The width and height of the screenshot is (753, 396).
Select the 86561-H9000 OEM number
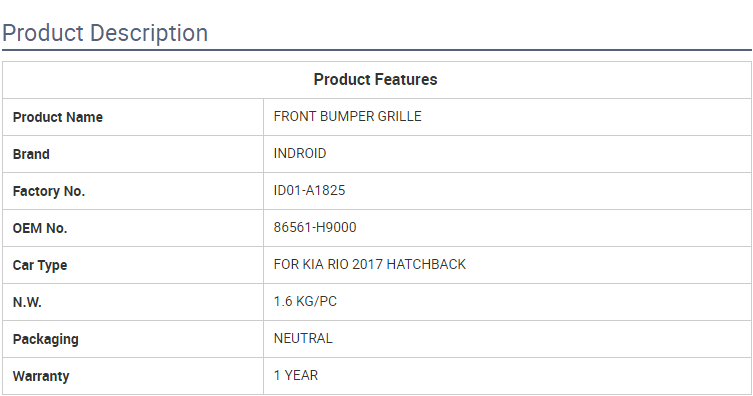click(x=315, y=228)
